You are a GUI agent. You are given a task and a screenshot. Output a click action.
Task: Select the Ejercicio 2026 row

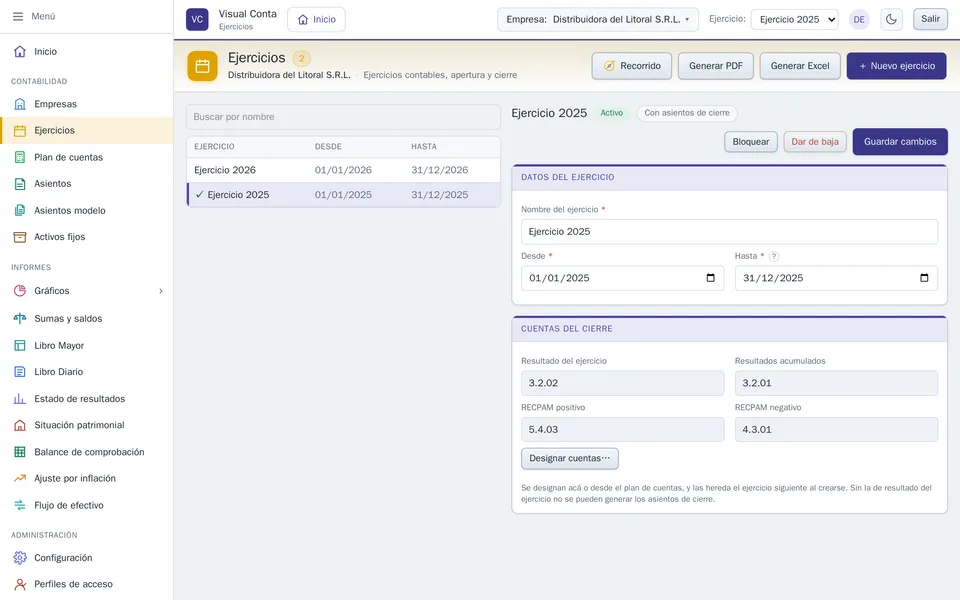pyautogui.click(x=343, y=170)
